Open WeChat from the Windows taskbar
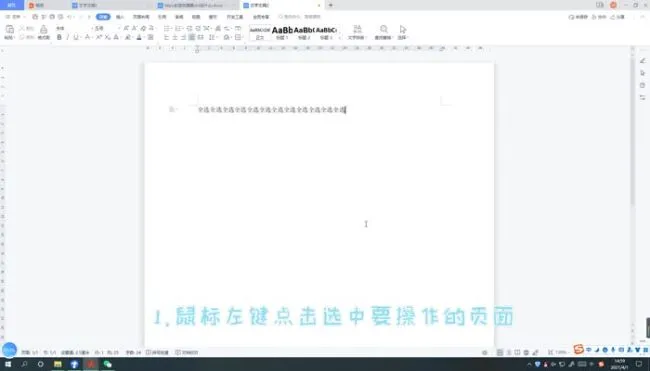The height and width of the screenshot is (371, 650). pos(107,364)
